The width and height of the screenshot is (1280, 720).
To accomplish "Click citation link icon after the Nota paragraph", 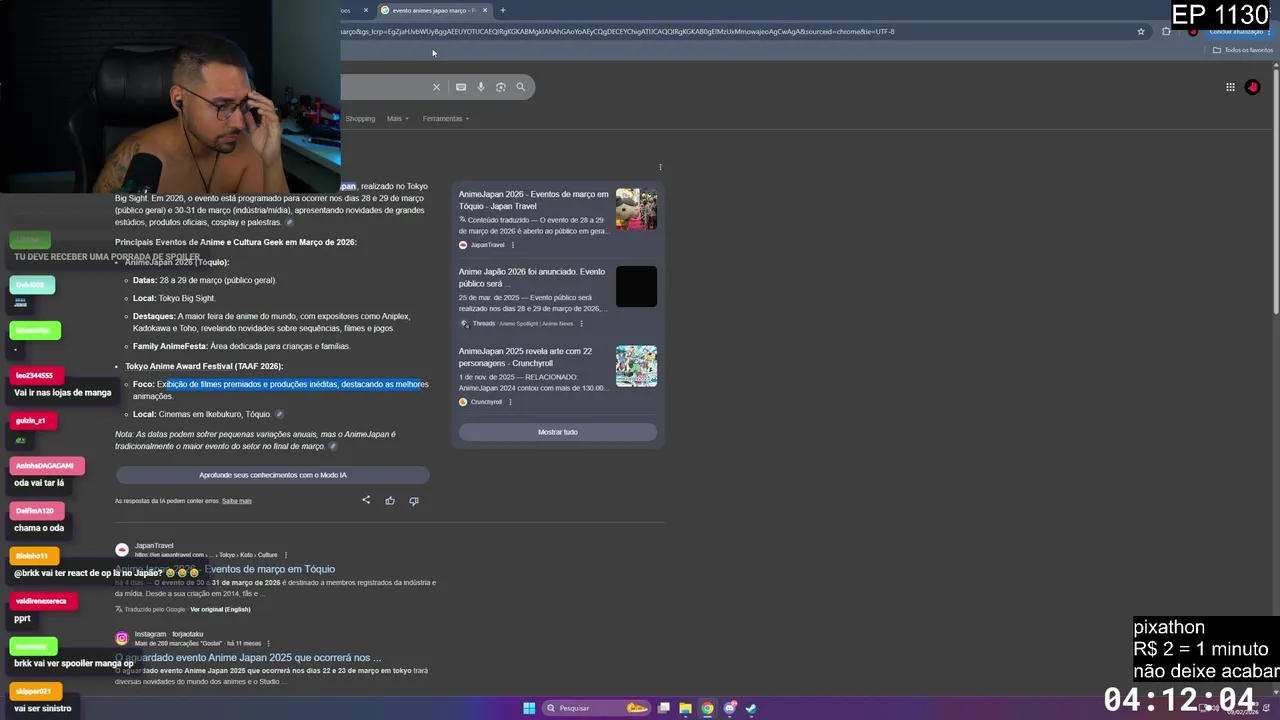I will click(333, 446).
